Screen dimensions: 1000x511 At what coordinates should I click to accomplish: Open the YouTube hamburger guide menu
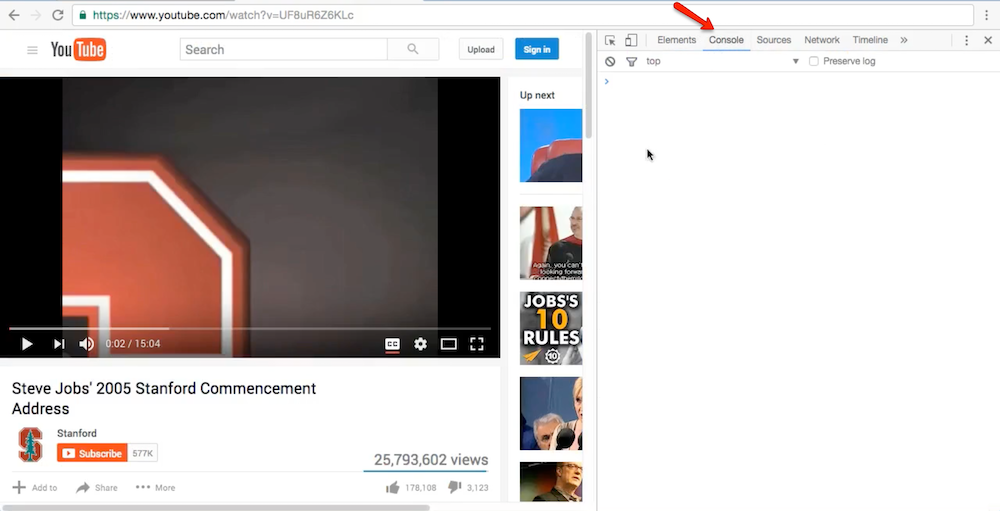(33, 50)
